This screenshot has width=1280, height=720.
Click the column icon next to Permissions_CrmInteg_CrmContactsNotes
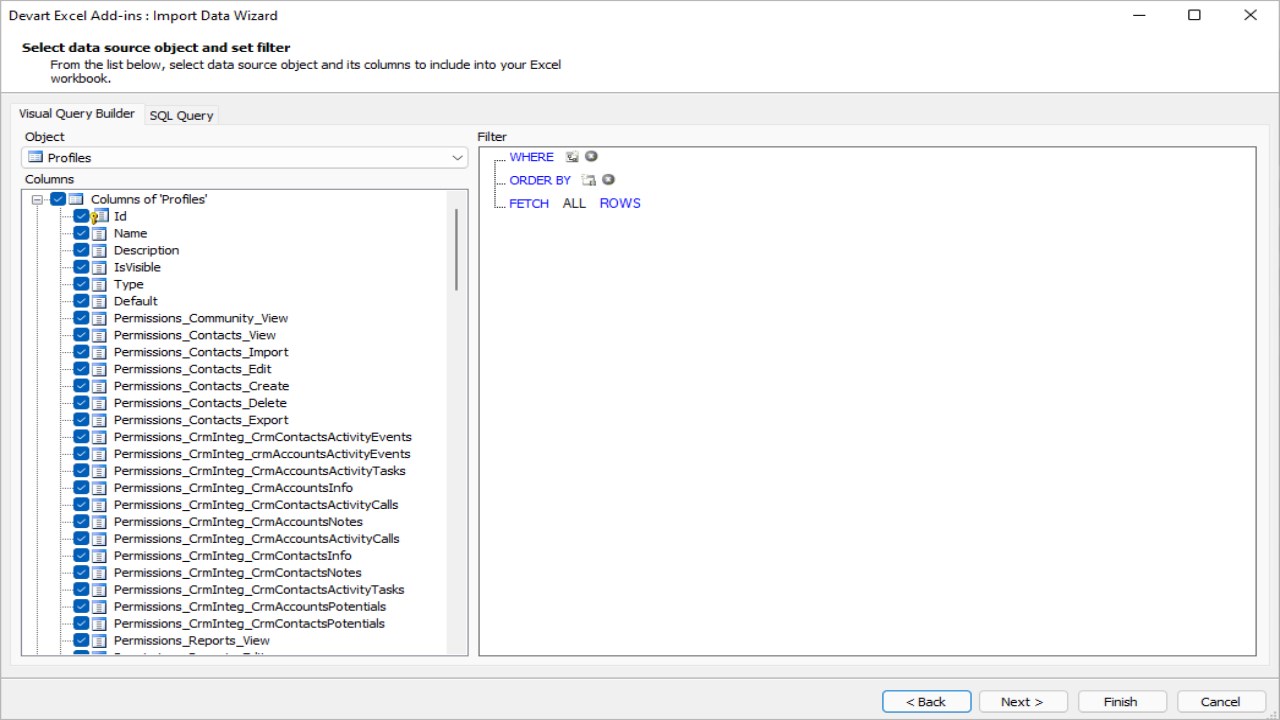[100, 573]
